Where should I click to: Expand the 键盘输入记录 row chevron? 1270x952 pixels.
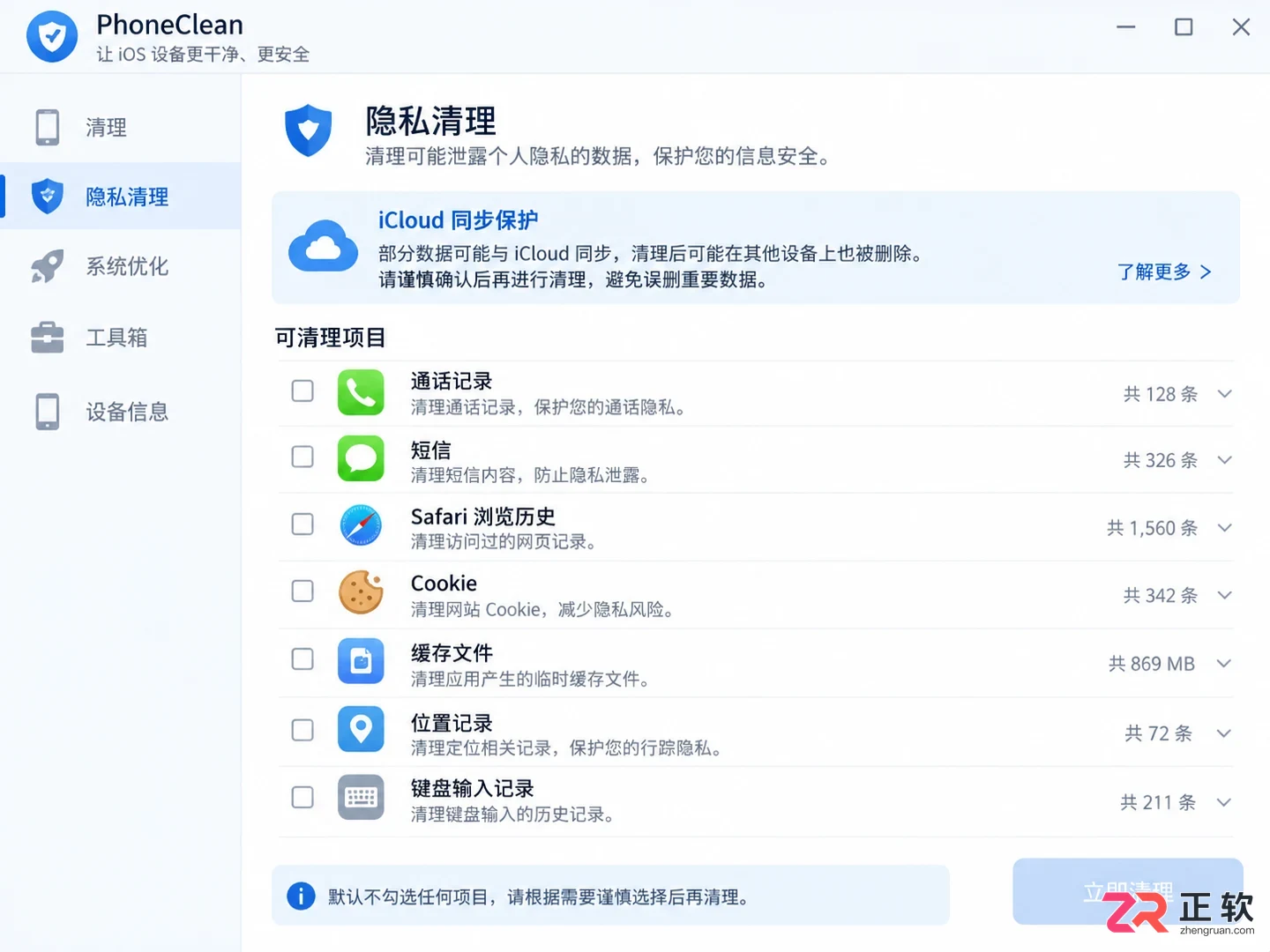1224,802
